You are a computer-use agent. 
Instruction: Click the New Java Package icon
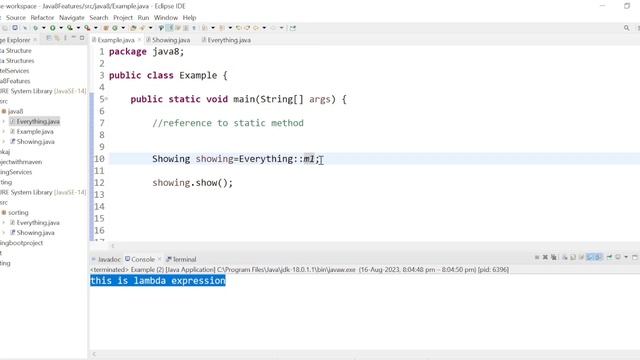pos(106,28)
